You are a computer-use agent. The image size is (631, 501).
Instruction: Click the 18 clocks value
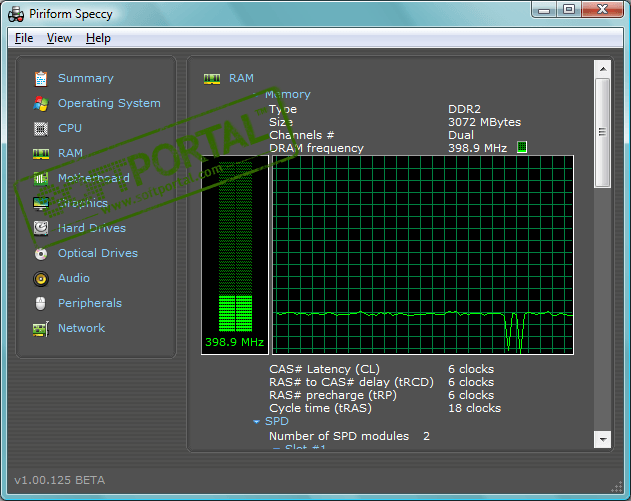click(x=474, y=408)
